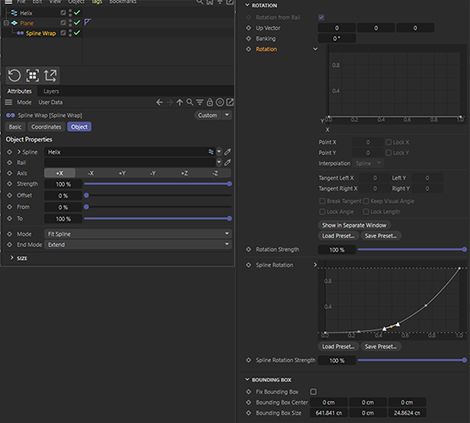
Task: Expand the Spline Rotation graph arrow
Action: click(315, 265)
